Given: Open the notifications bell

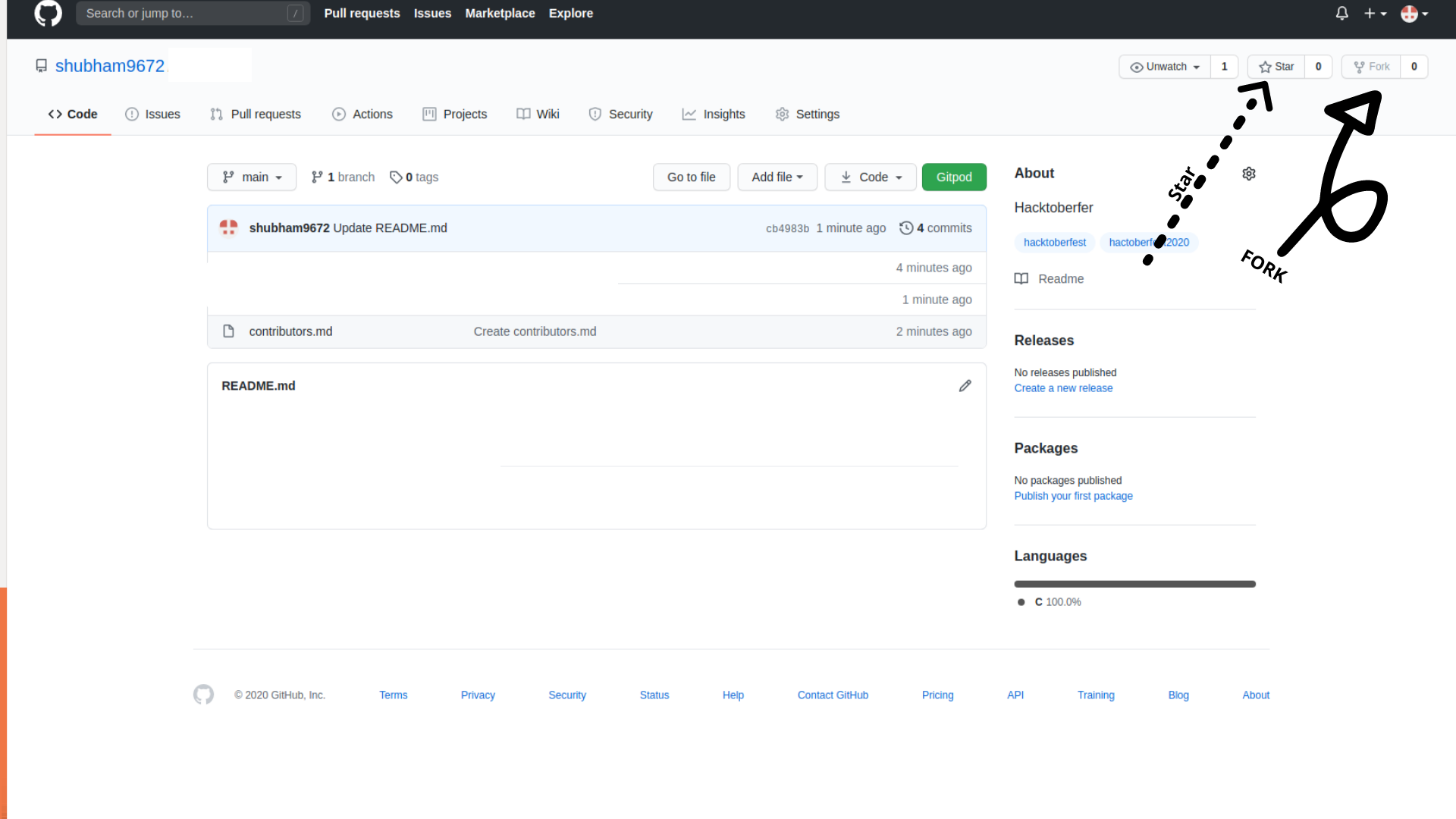Looking at the screenshot, I should click(x=1341, y=13).
